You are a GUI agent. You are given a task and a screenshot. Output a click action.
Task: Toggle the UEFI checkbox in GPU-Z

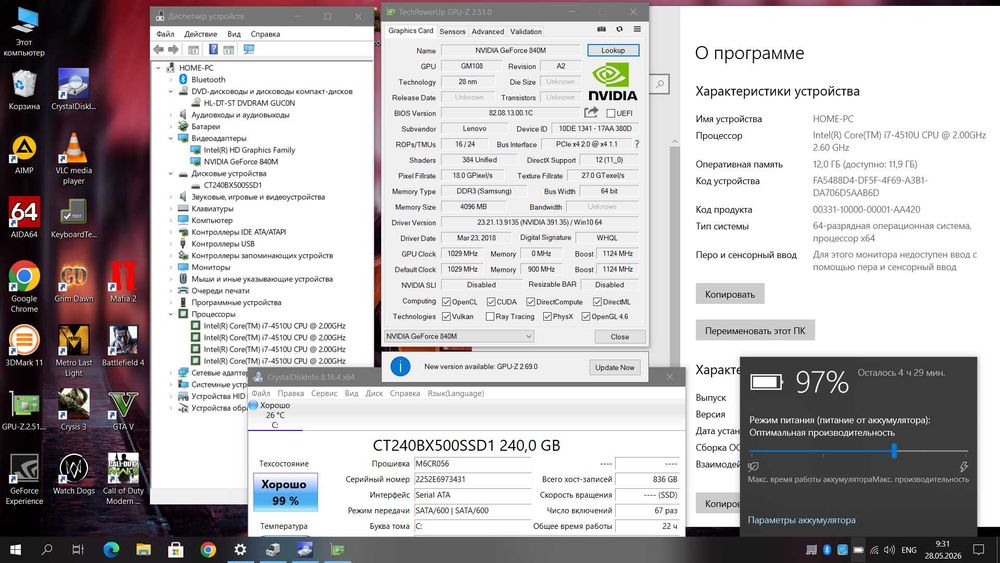(611, 113)
